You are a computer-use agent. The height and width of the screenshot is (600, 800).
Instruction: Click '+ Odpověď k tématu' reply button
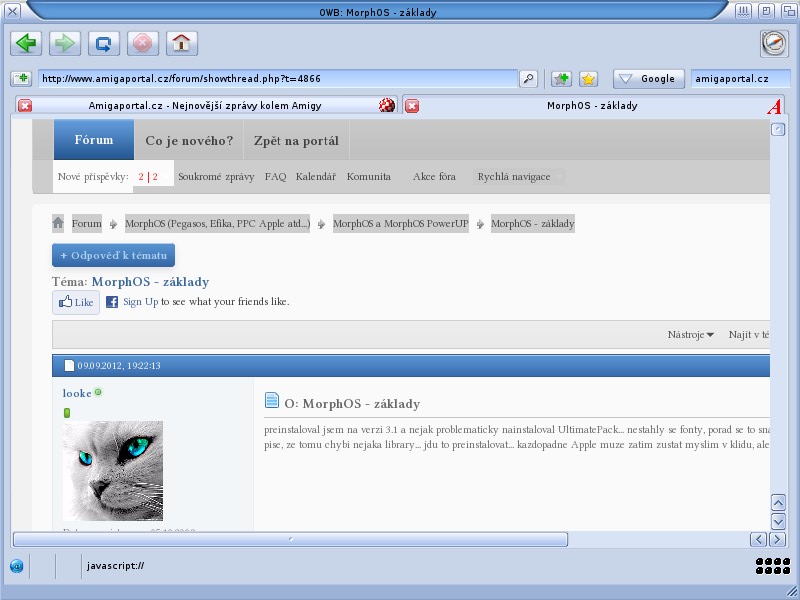[113, 256]
